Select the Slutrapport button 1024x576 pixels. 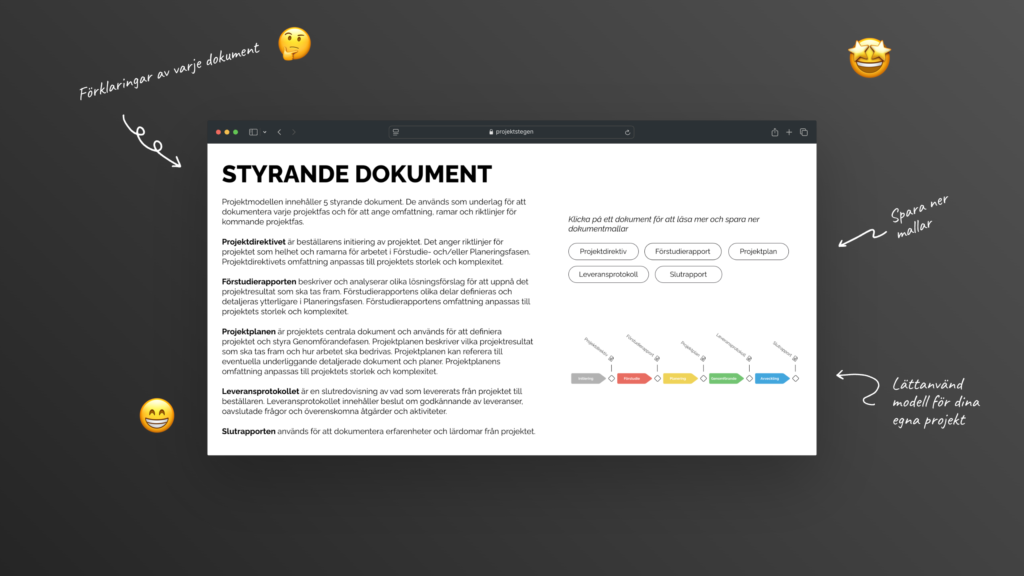click(688, 274)
